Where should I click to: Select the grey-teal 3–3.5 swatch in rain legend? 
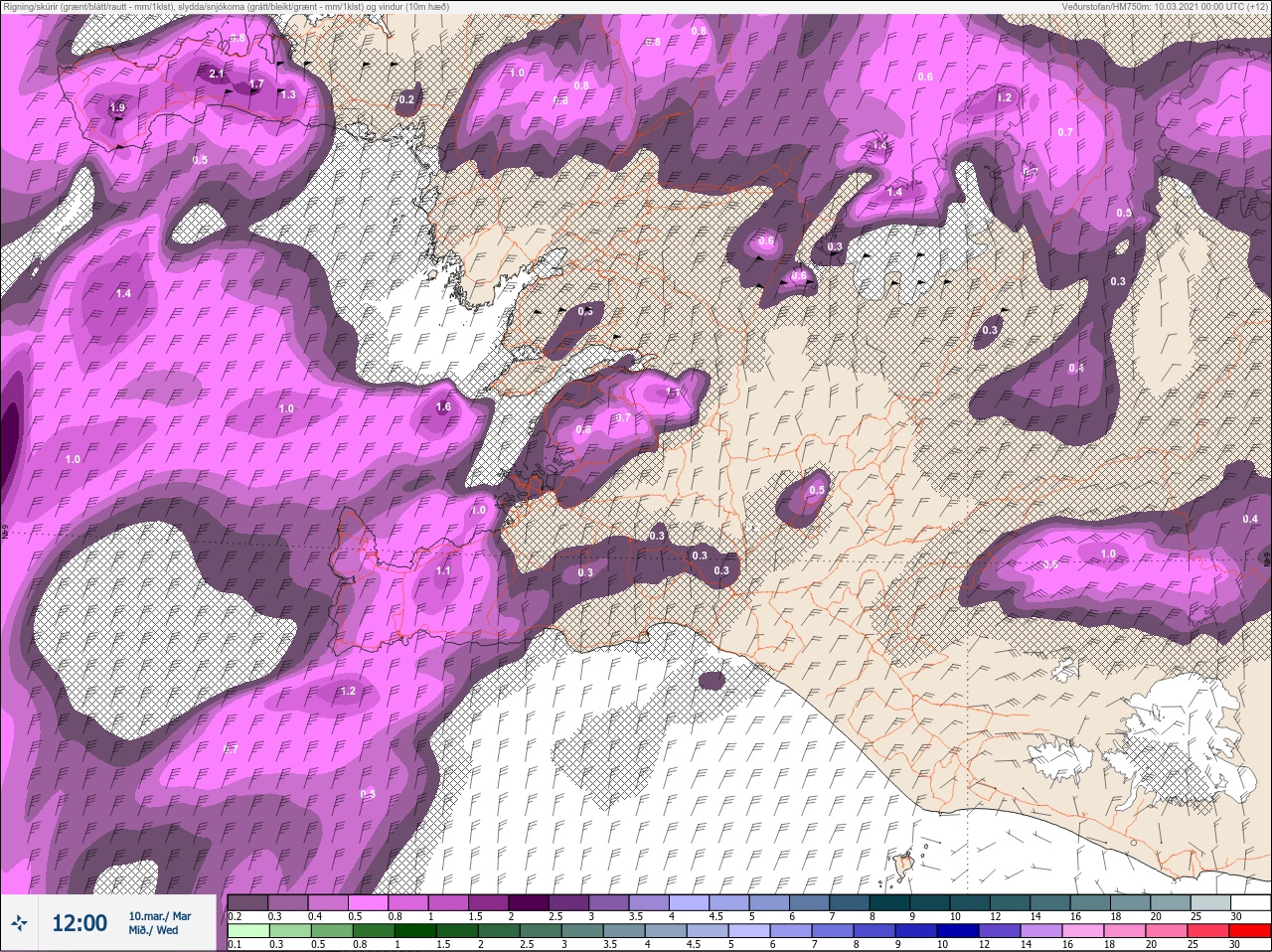(582, 932)
